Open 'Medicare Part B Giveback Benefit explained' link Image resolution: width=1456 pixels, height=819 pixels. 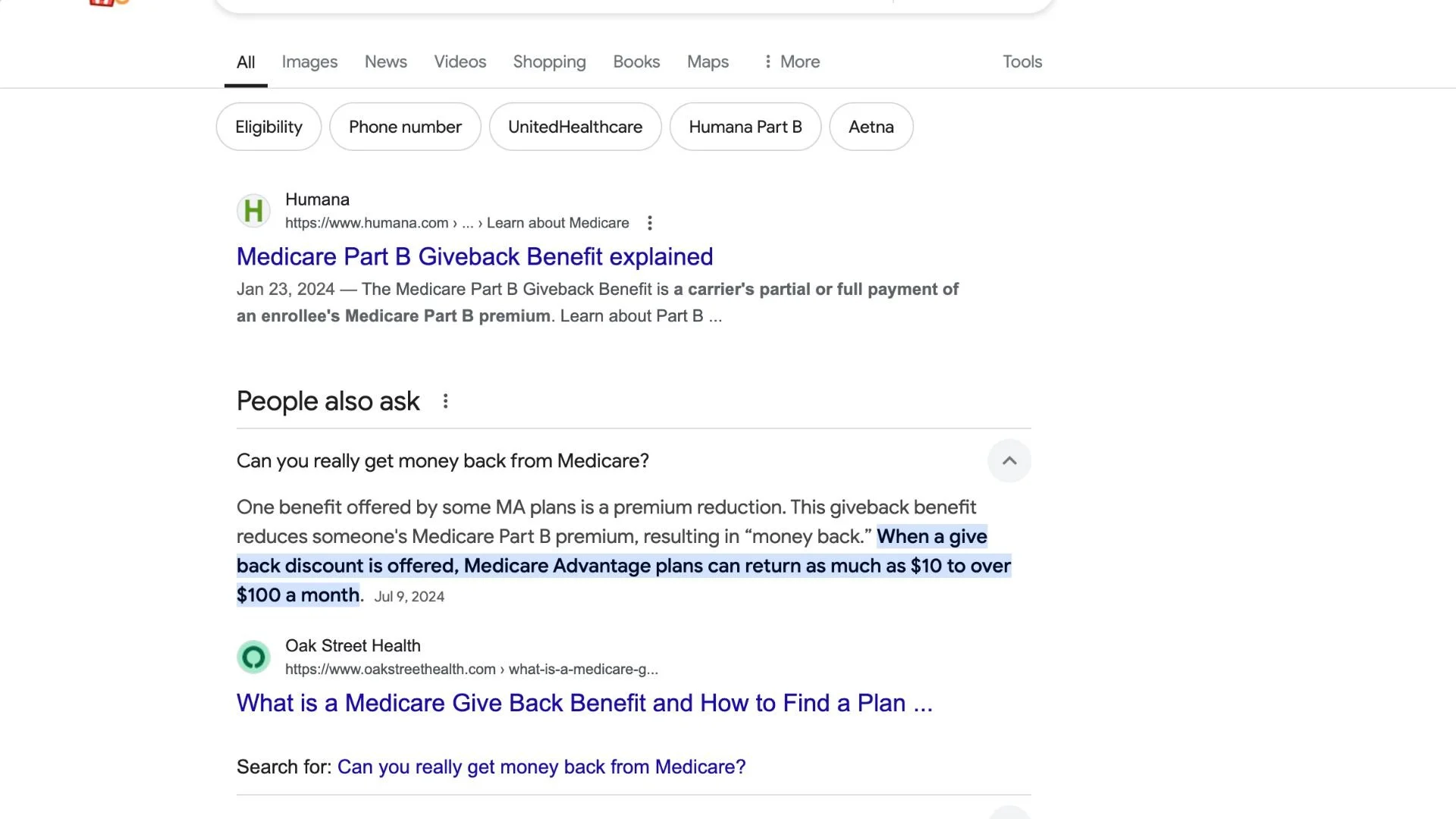coord(475,257)
